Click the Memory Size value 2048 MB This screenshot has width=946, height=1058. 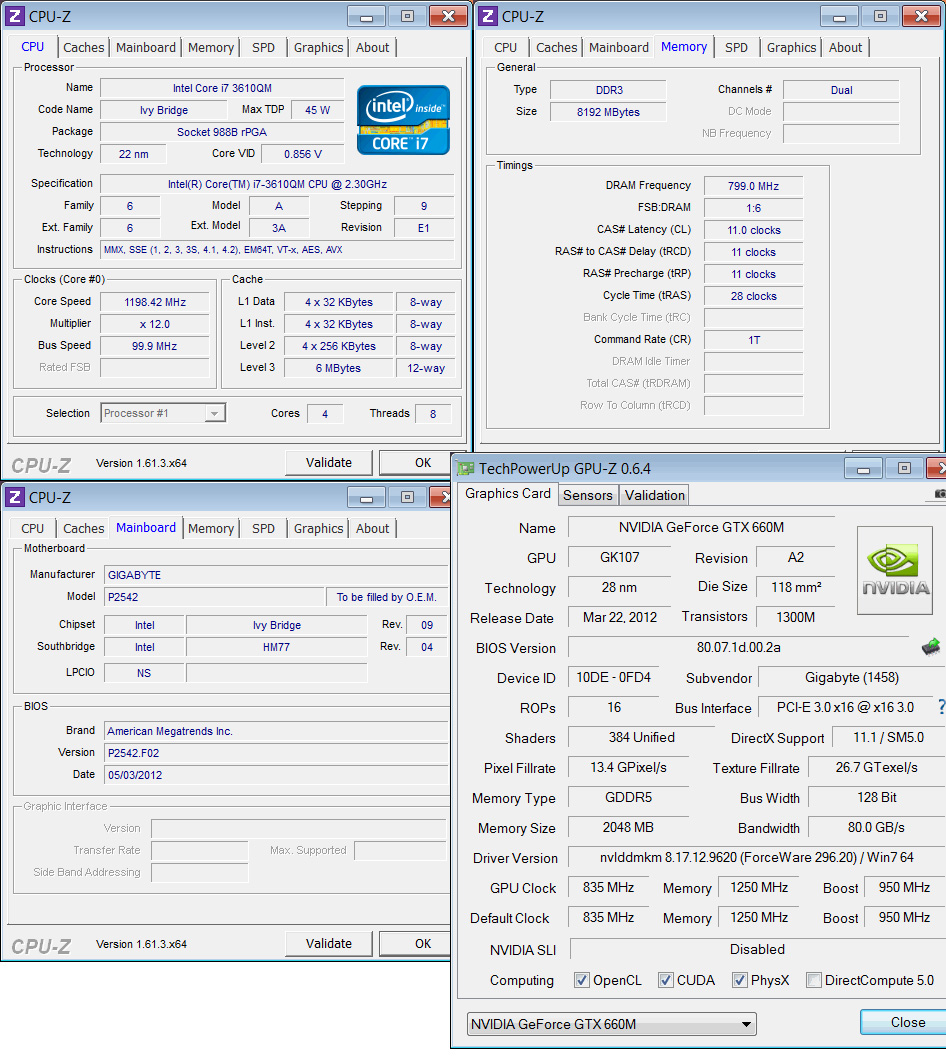coord(628,827)
